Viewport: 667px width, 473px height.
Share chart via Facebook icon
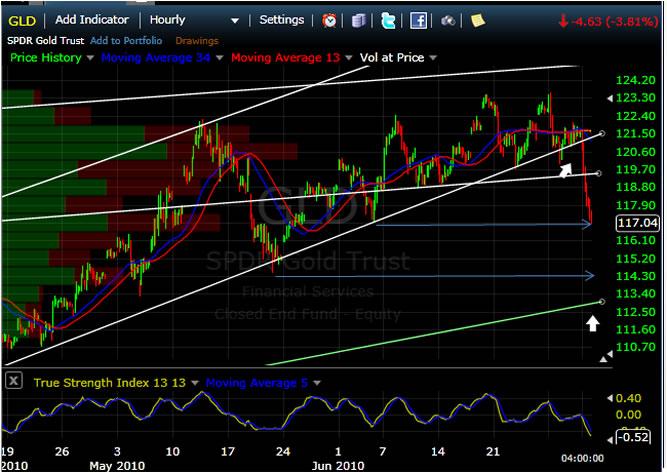(x=418, y=20)
